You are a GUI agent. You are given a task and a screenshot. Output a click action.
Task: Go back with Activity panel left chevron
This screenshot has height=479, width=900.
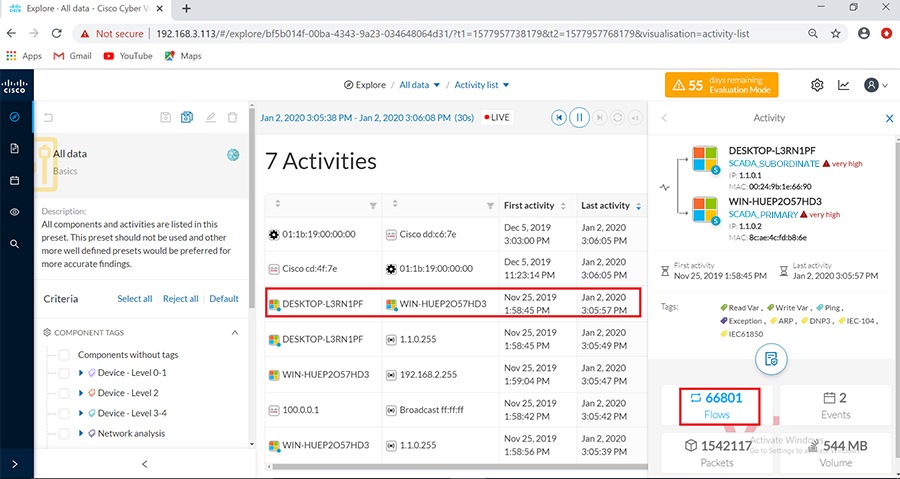[x=665, y=118]
